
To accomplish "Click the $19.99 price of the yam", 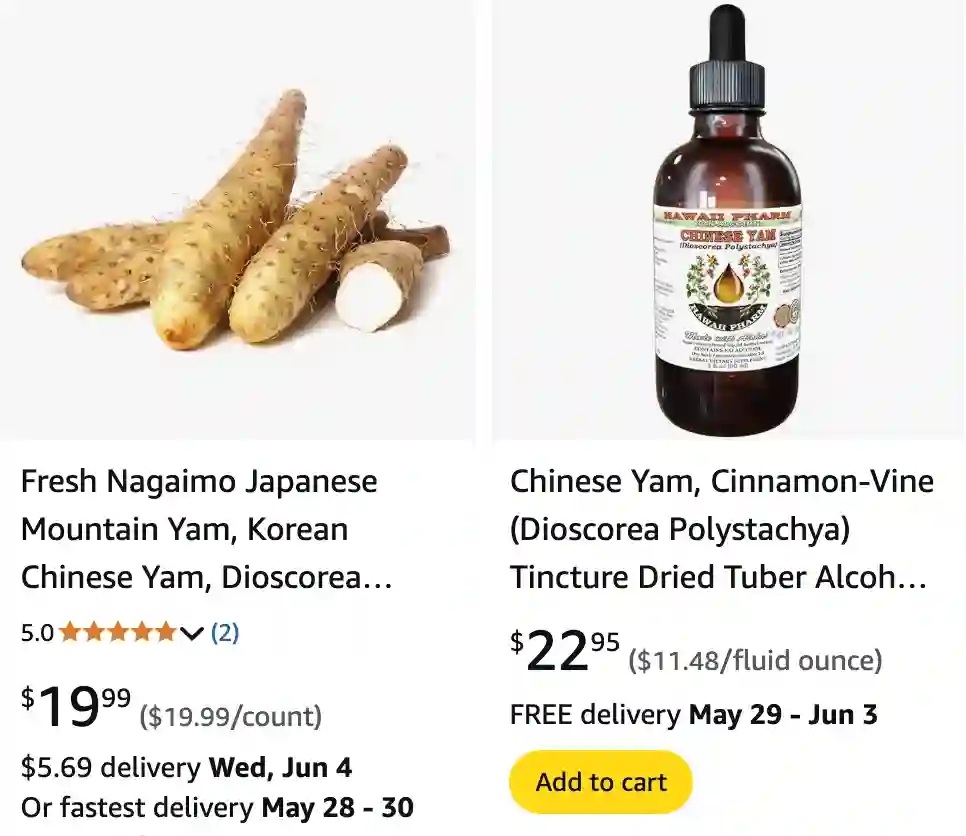I will coord(76,706).
